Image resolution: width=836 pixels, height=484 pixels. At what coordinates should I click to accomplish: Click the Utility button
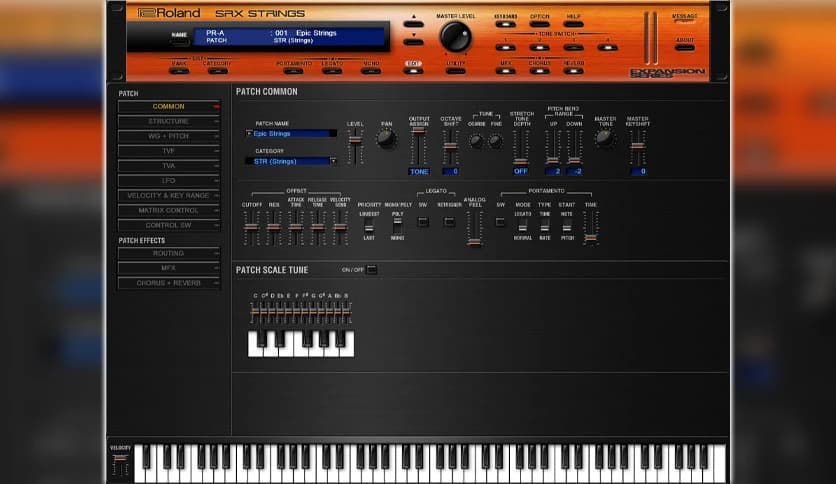point(456,70)
